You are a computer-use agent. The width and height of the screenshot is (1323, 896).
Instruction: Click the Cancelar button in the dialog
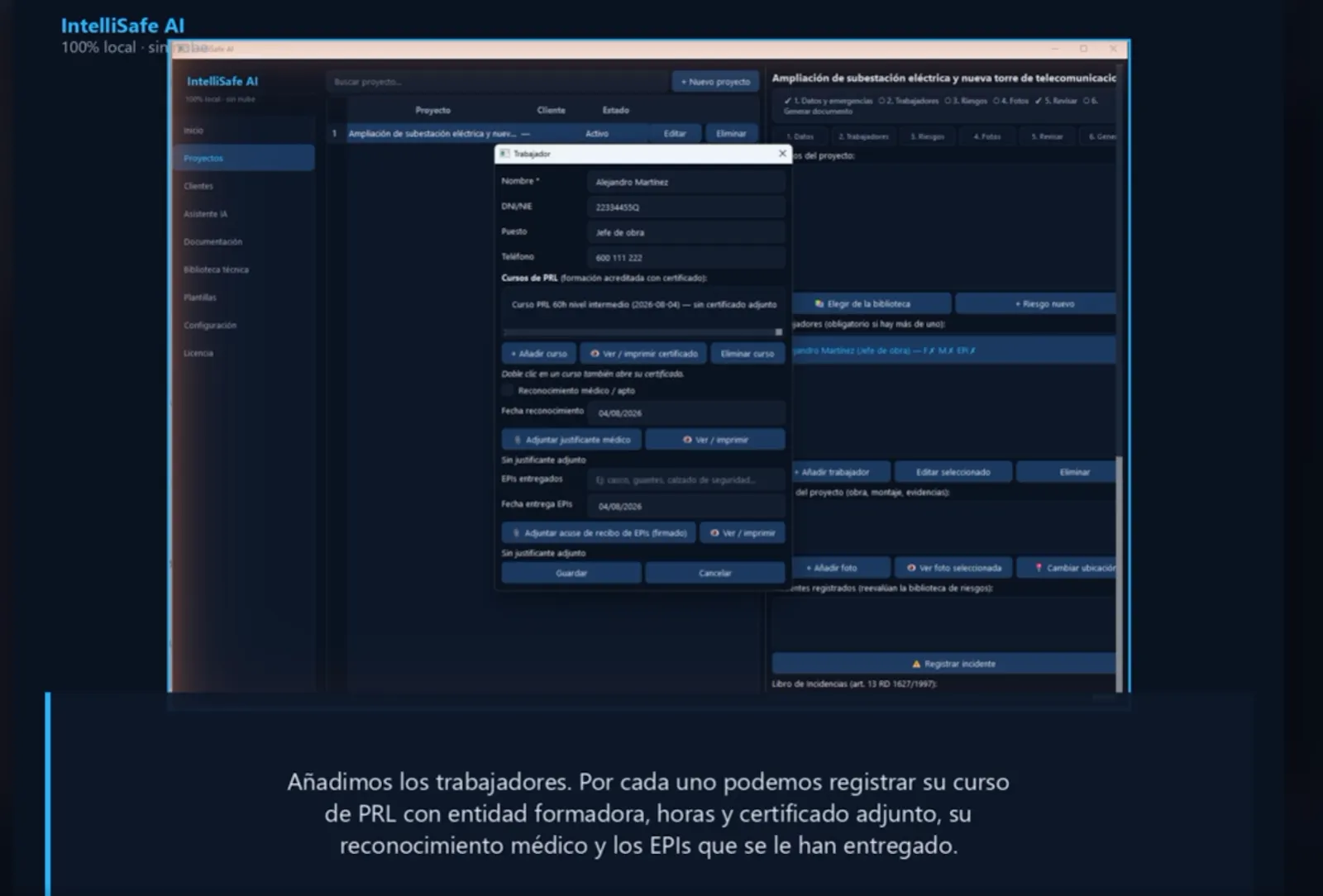[715, 573]
